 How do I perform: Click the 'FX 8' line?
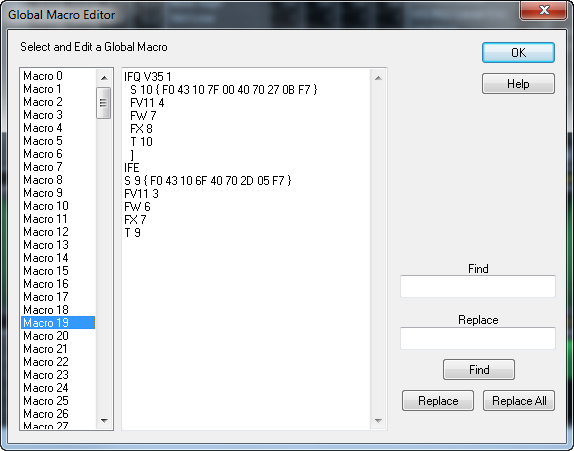(x=141, y=129)
